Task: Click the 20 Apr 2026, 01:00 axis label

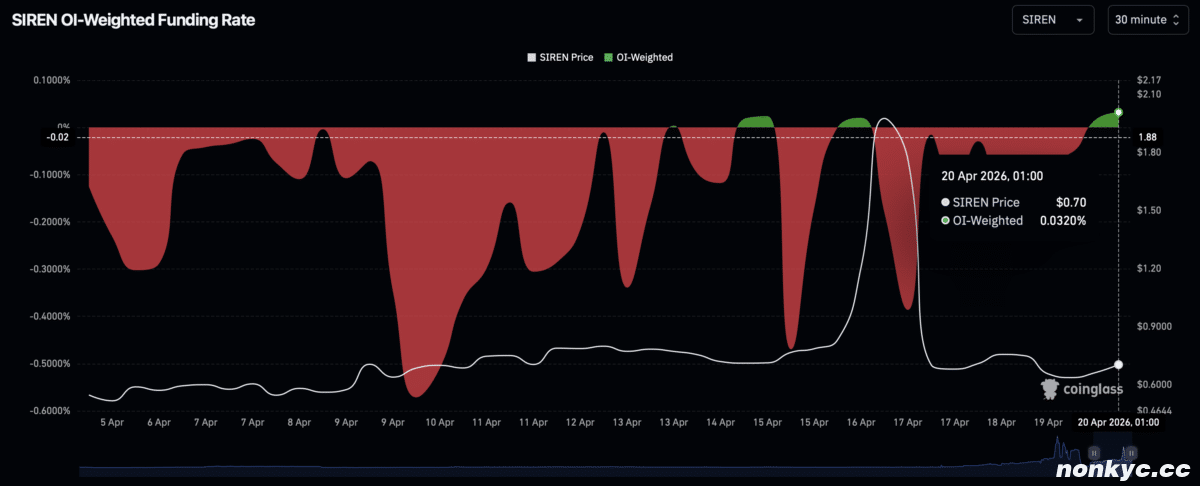Action: 1118,423
